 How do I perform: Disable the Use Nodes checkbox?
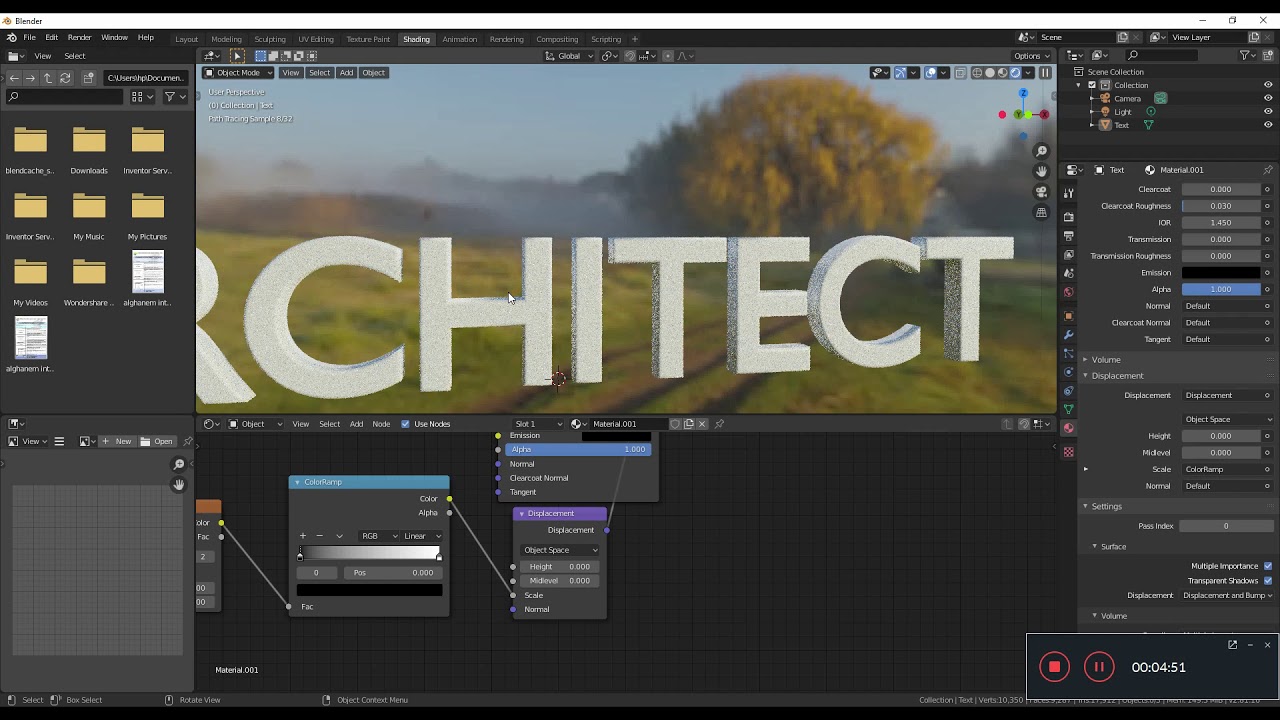(405, 424)
